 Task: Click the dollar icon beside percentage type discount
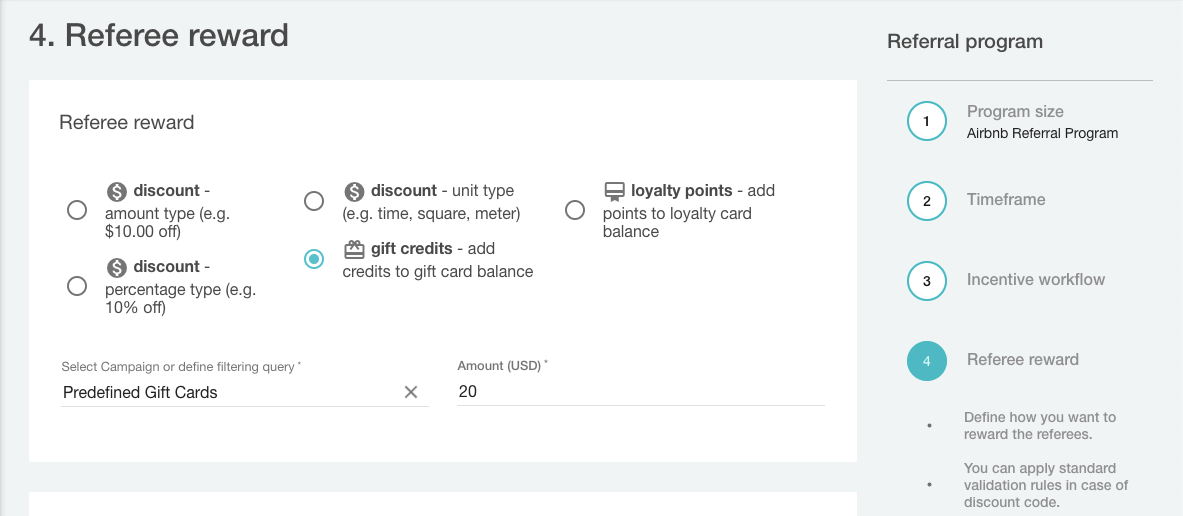click(117, 267)
